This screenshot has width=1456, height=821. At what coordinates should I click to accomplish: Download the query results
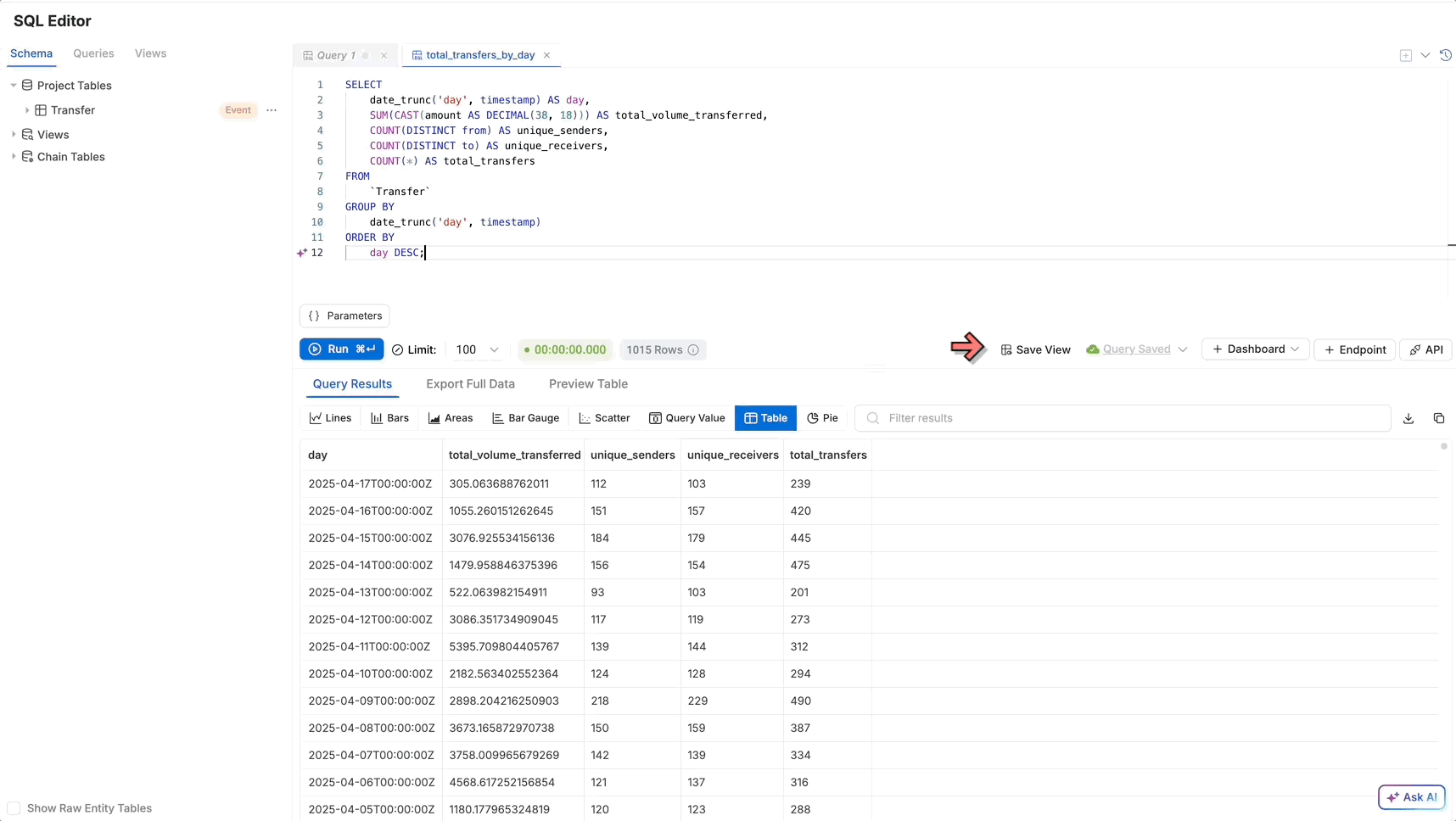1408,418
